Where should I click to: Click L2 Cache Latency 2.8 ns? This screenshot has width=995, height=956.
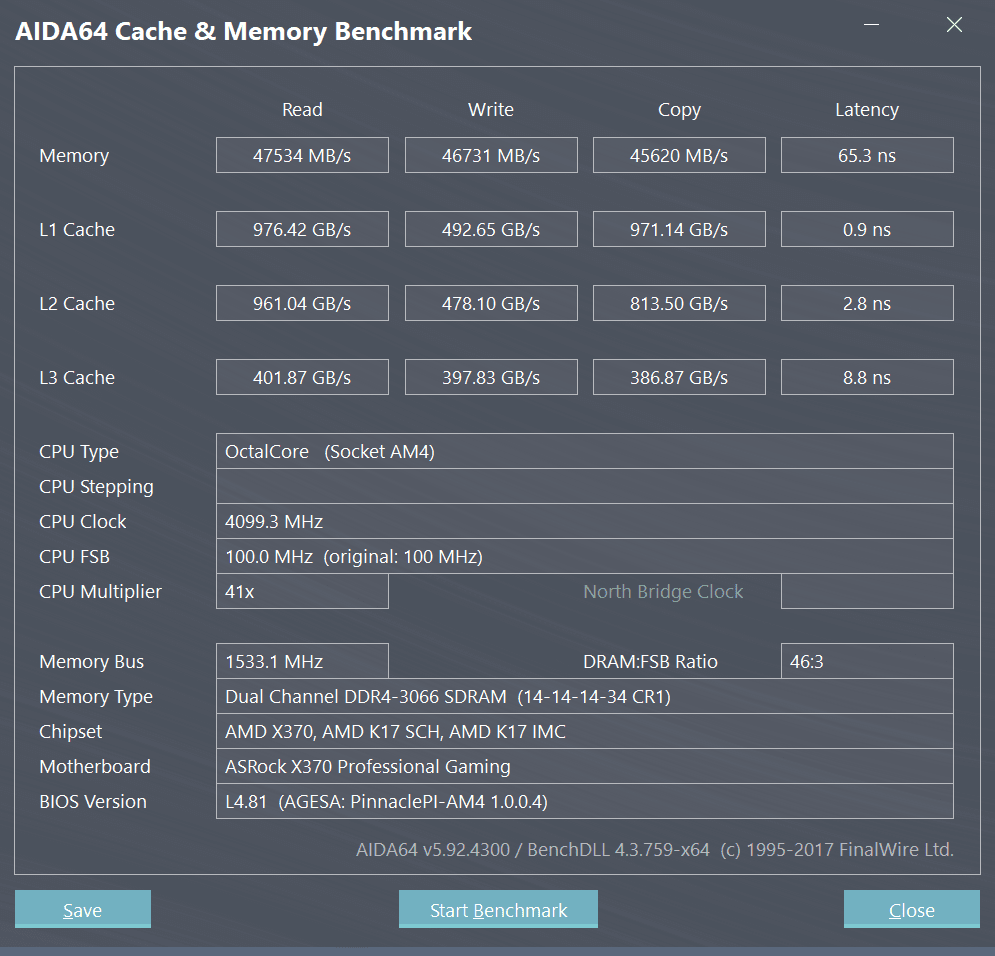pyautogui.click(x=867, y=303)
